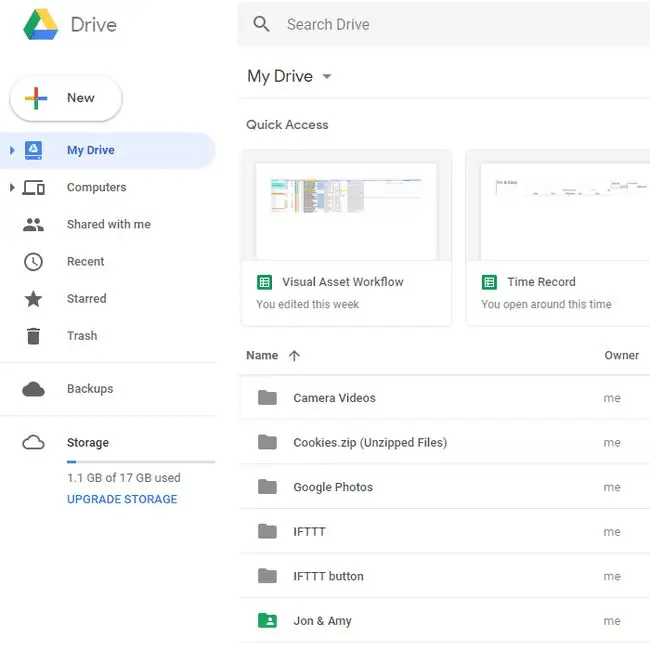Expand the Computers tree arrow
The width and height of the screenshot is (650, 650).
pos(12,187)
